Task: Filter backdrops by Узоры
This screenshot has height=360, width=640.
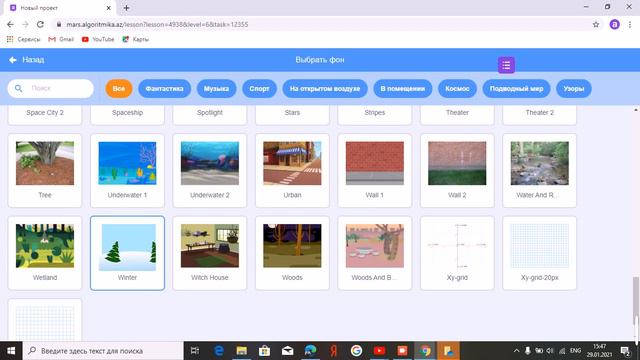Action: (x=574, y=89)
